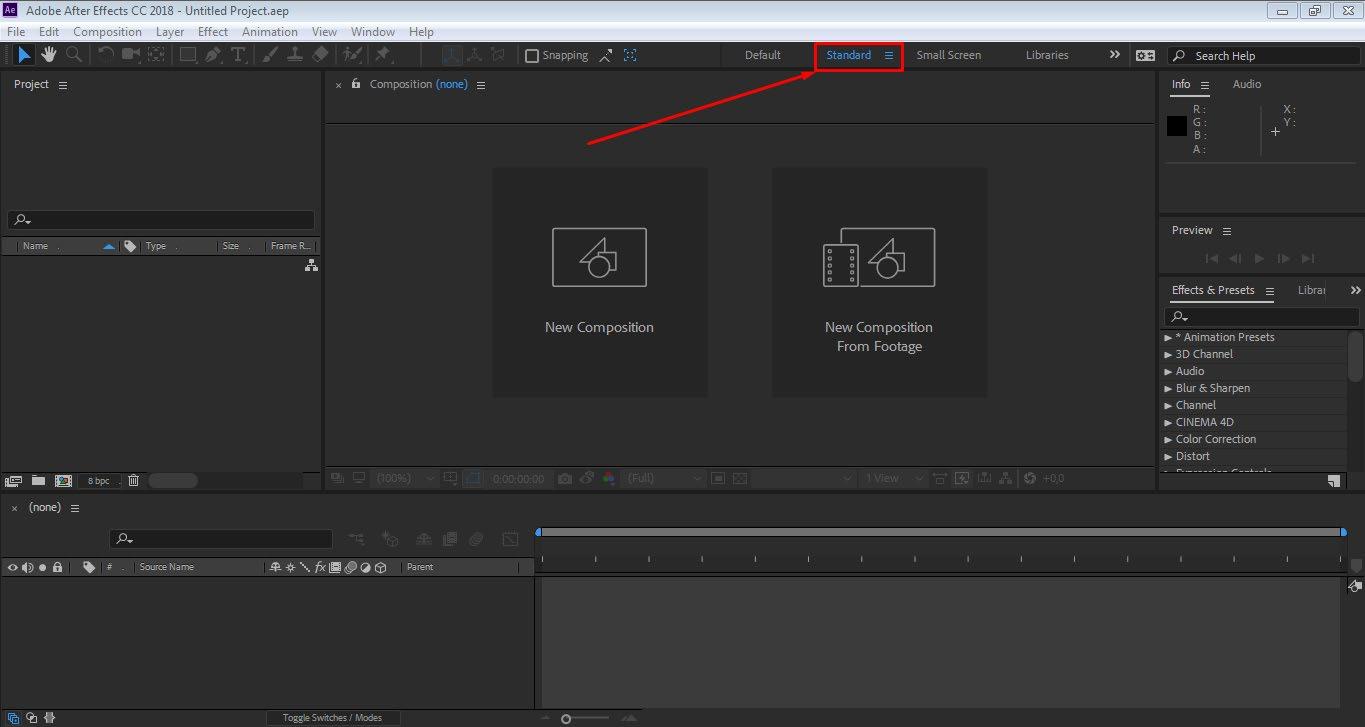
Task: Open the Effect menu
Action: click(x=213, y=32)
